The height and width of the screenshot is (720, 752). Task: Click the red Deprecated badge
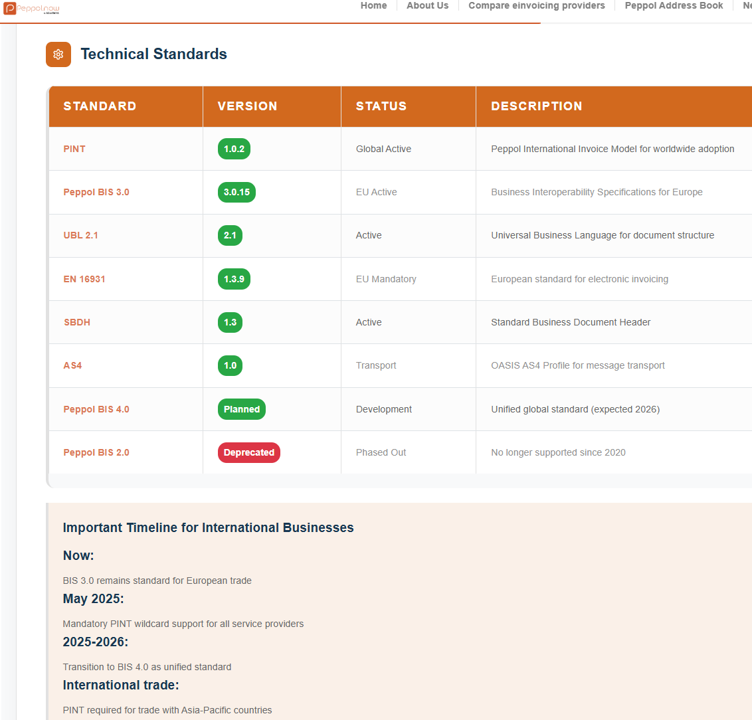click(249, 453)
